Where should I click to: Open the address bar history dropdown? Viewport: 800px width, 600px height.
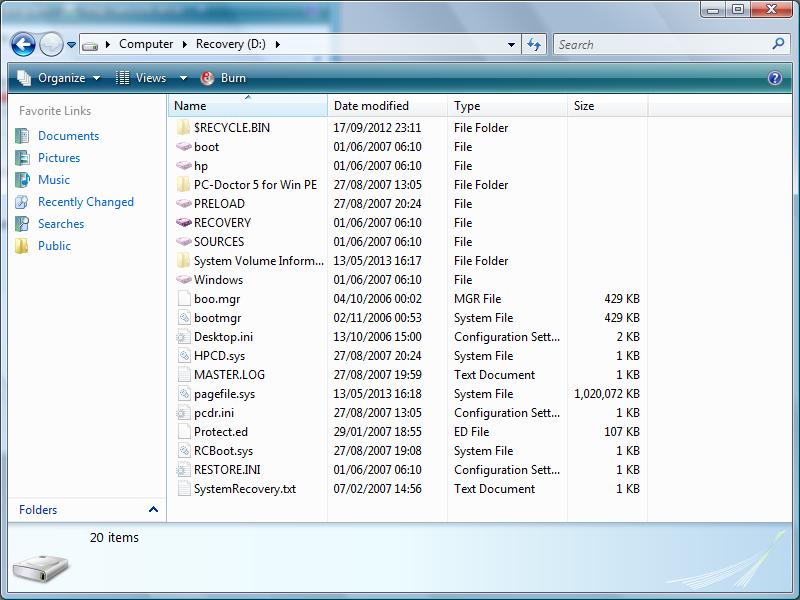(x=511, y=44)
